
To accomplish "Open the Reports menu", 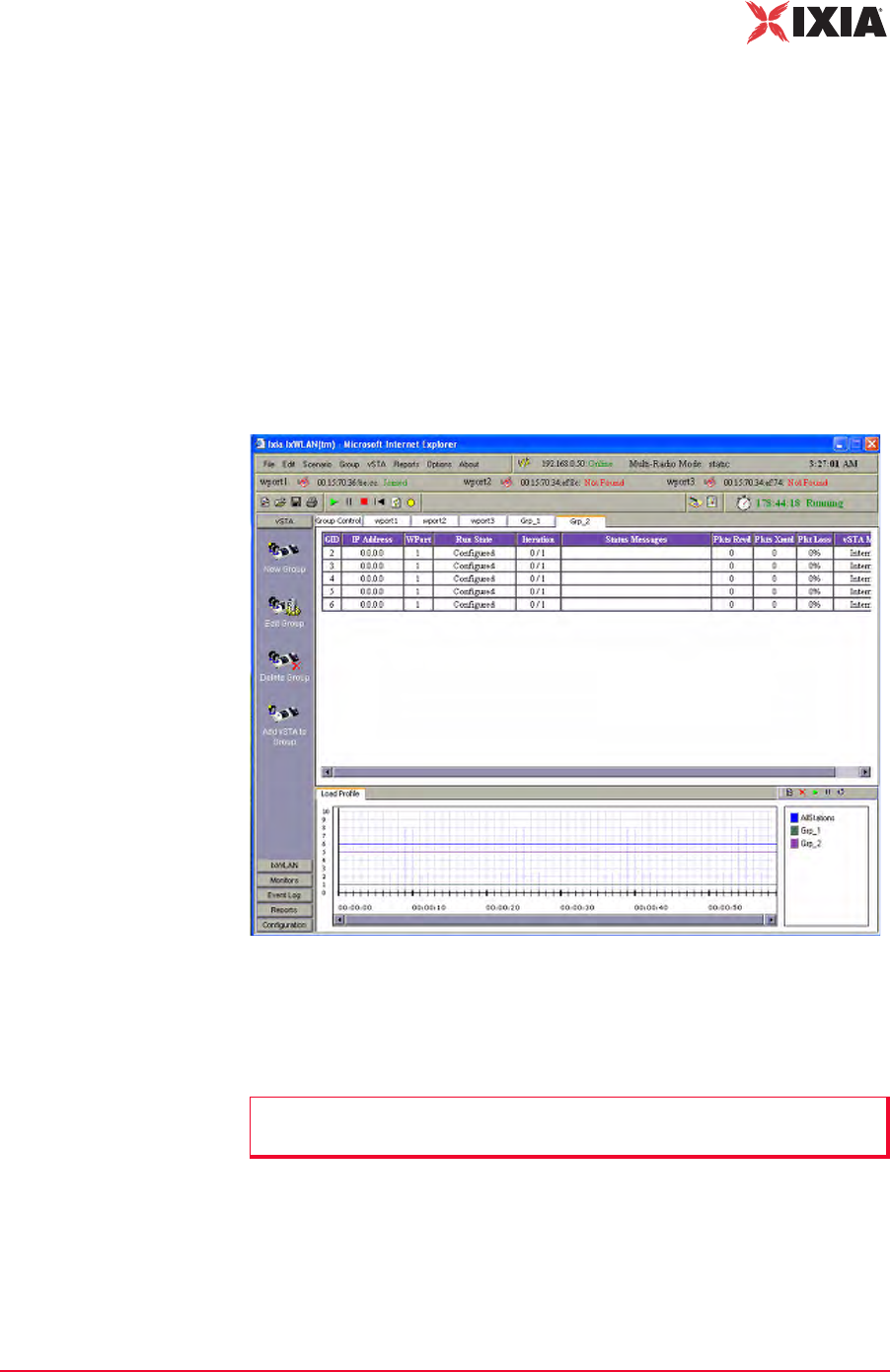I will (407, 464).
